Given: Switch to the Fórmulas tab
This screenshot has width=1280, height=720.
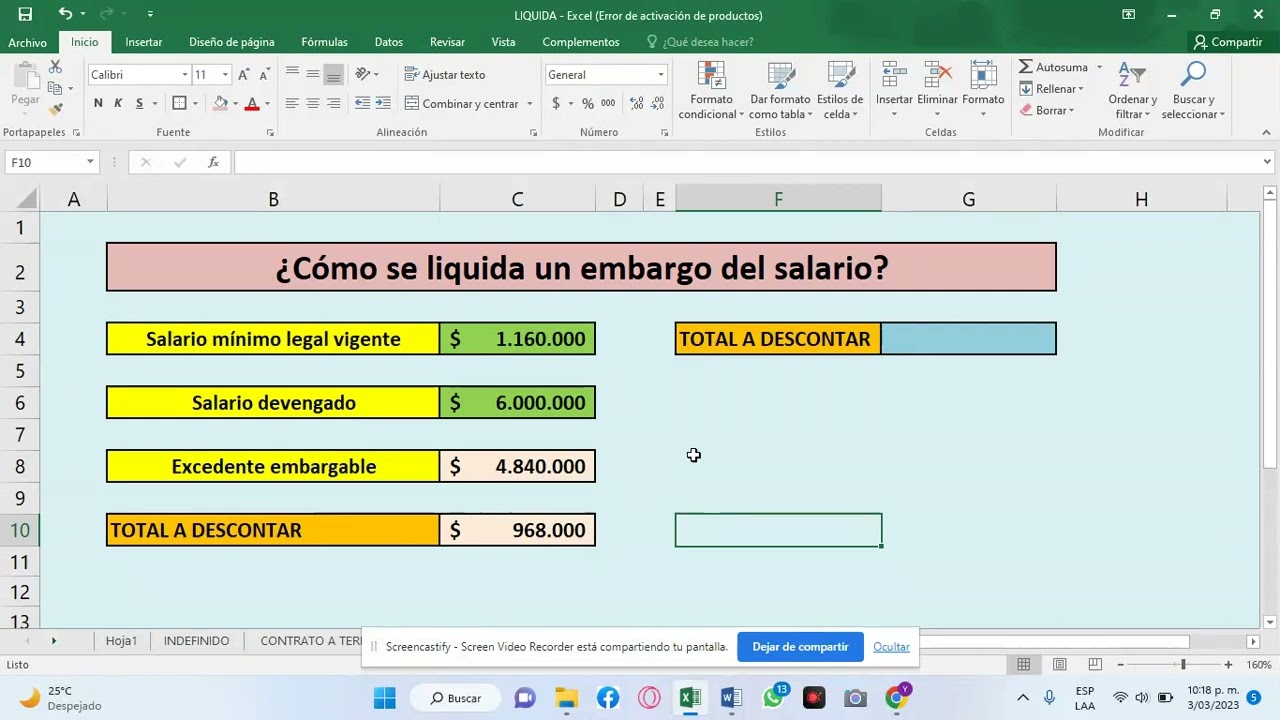Looking at the screenshot, I should coord(324,42).
